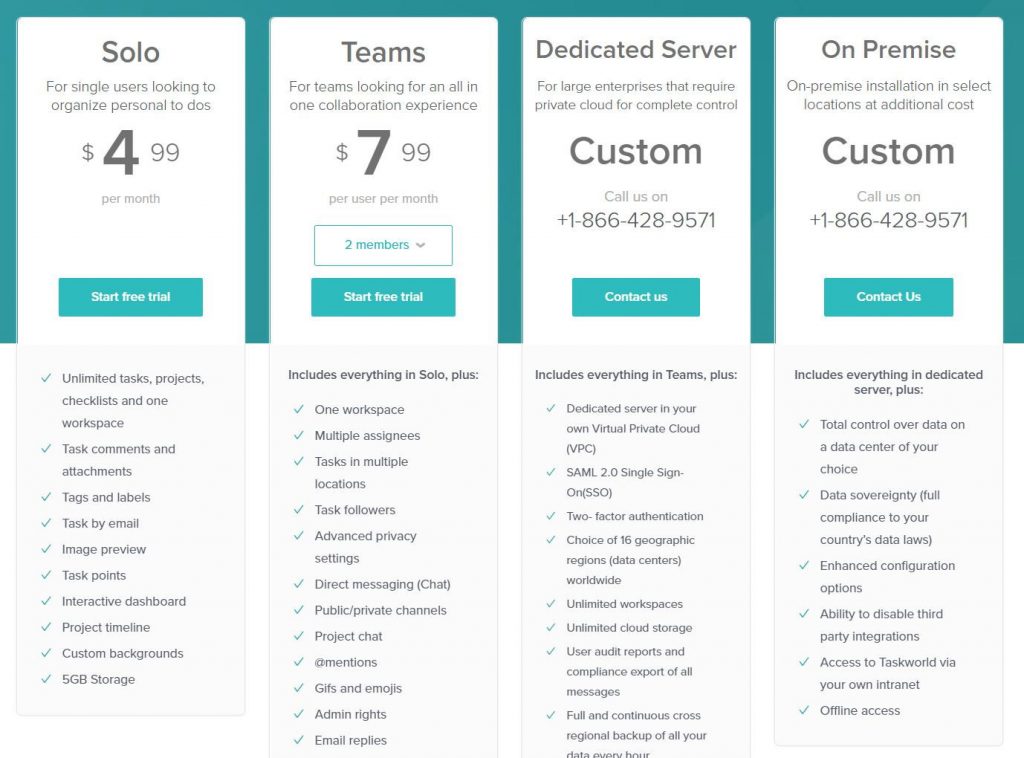Select the checkmark next to Admin rights
The height and width of the screenshot is (758, 1024).
coord(299,714)
